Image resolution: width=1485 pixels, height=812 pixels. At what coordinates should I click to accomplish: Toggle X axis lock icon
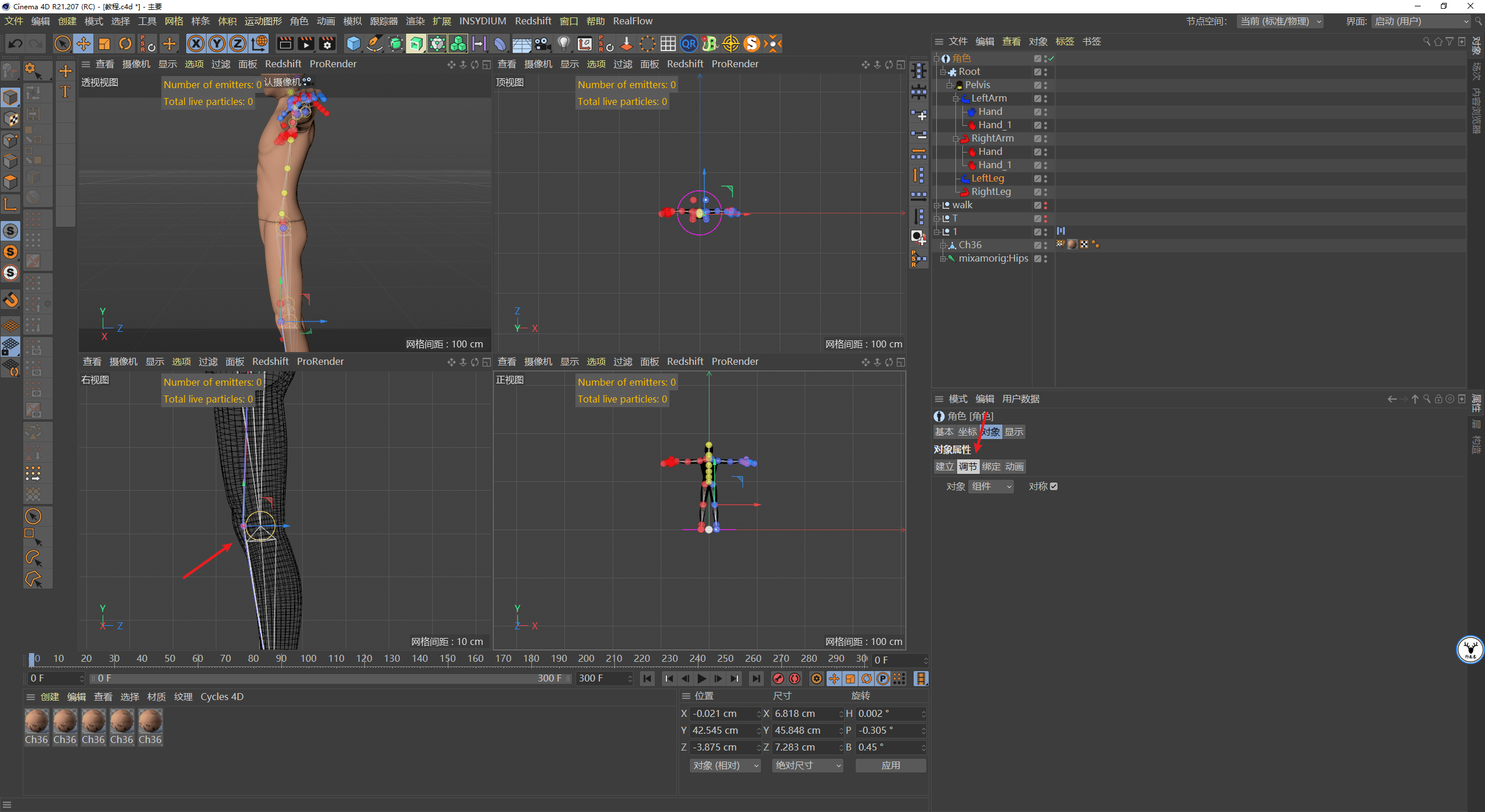coord(196,44)
